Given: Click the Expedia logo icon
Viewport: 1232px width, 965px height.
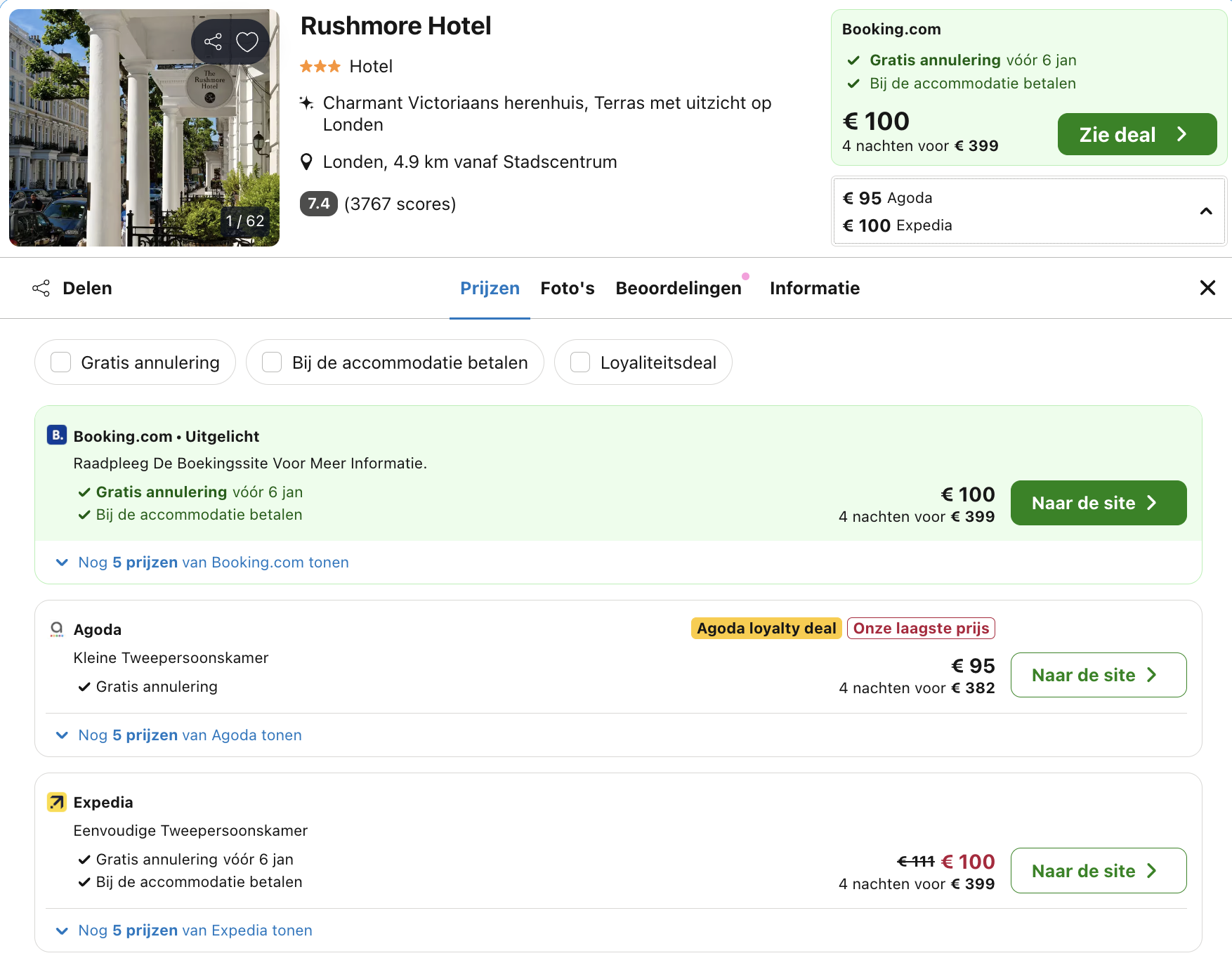Looking at the screenshot, I should click(x=57, y=802).
